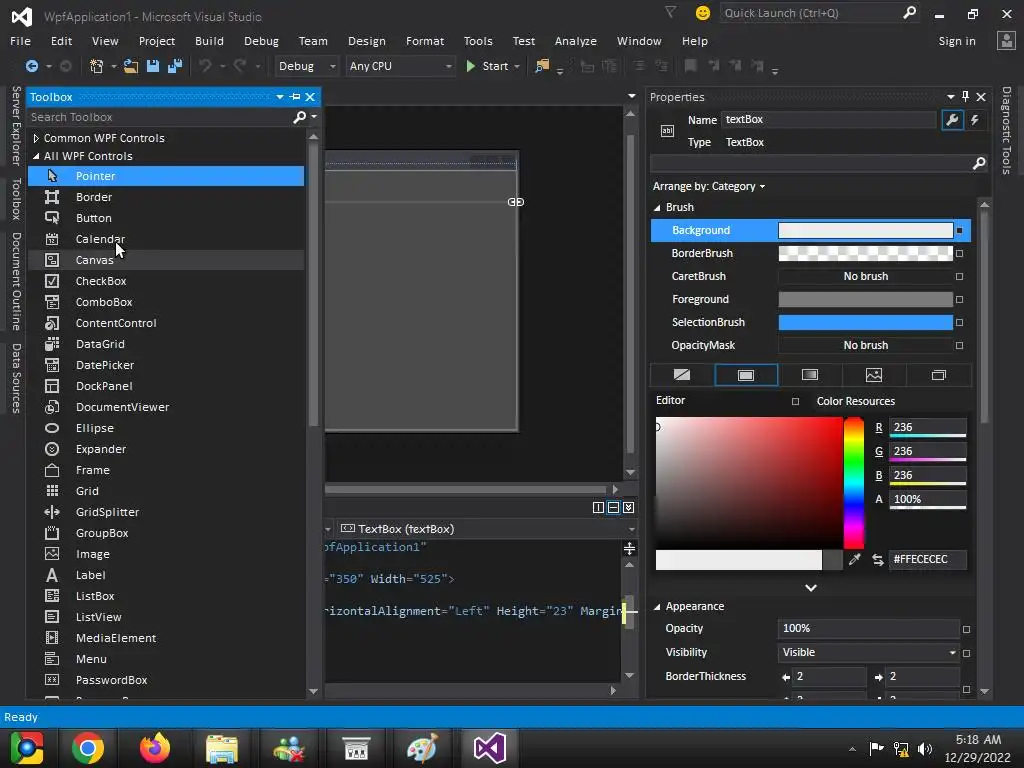
Task: Click the SelectionBrush property marker square
Action: click(x=959, y=323)
